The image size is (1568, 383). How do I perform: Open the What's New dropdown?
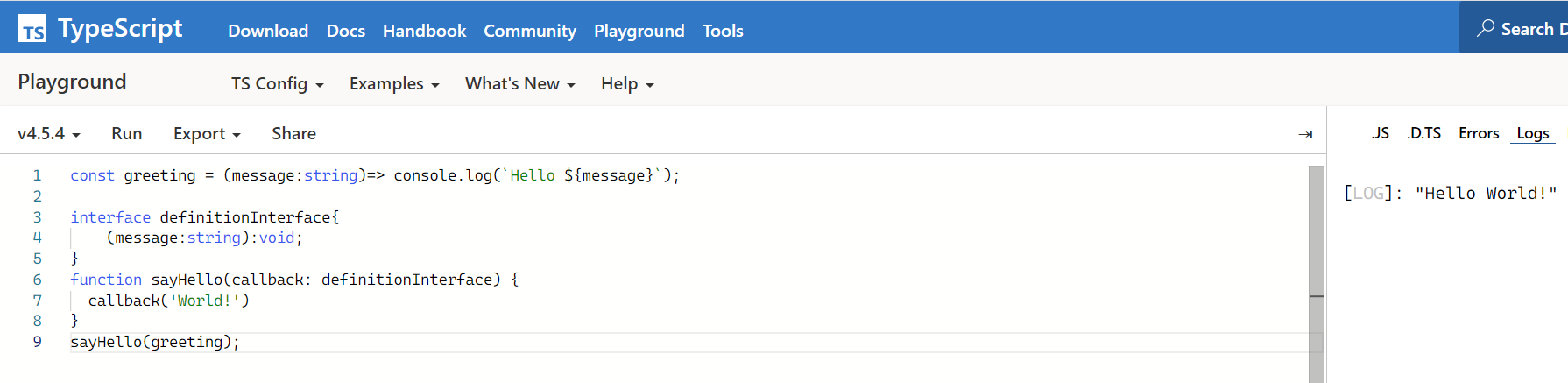[520, 83]
